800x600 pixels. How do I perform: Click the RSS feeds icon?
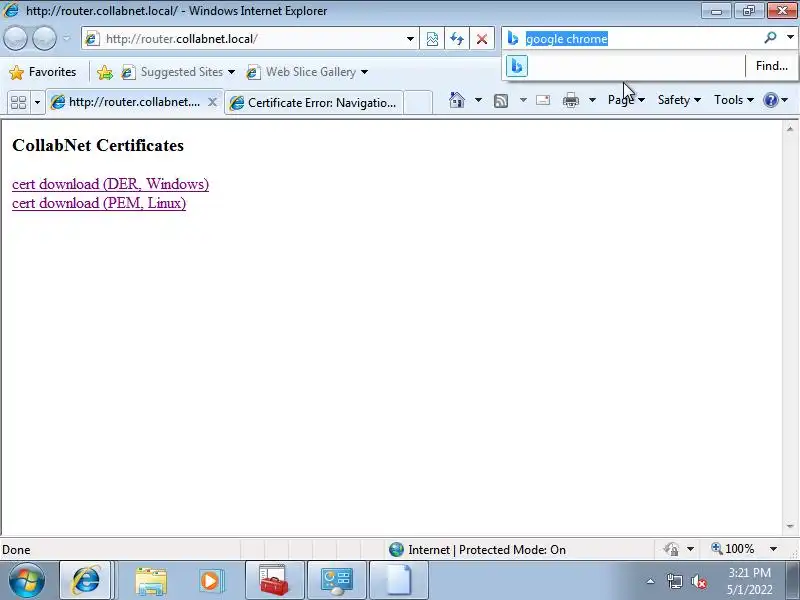[501, 101]
